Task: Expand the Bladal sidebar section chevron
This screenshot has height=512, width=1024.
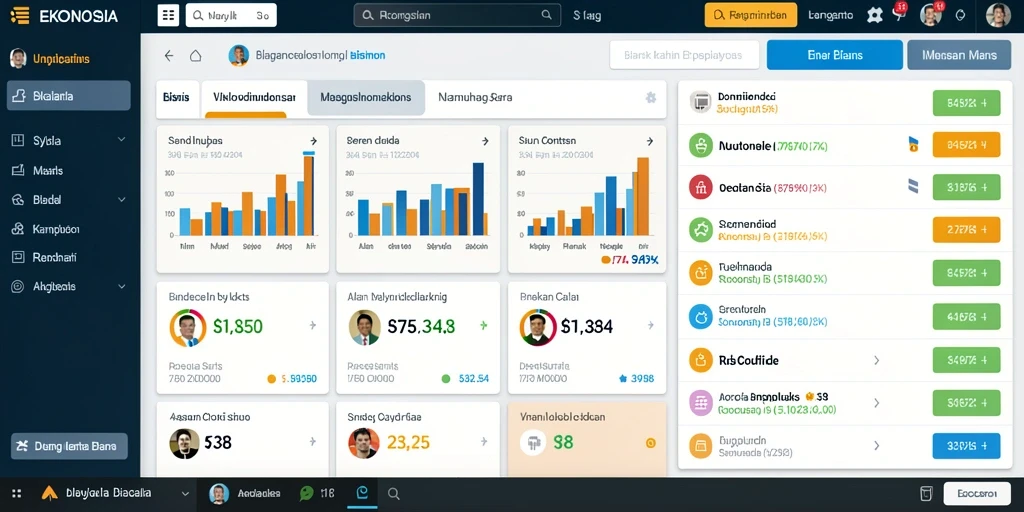Action: coord(121,200)
